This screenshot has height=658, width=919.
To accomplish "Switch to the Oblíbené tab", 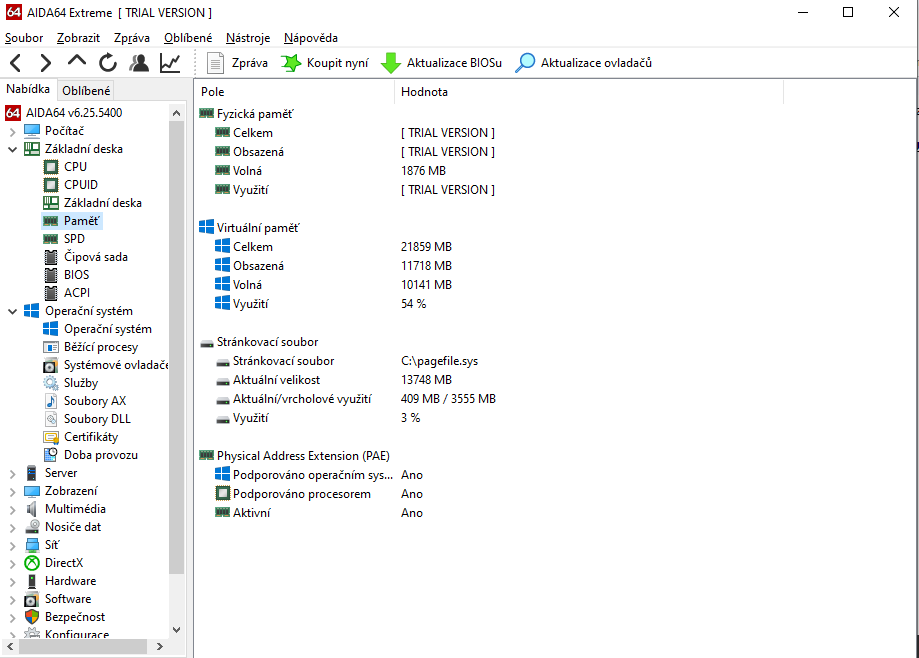I will [x=86, y=91].
